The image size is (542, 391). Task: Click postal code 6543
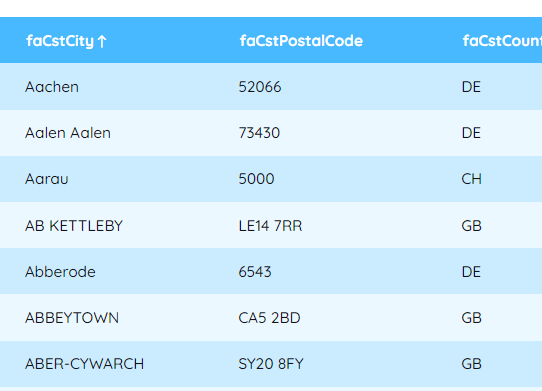[x=255, y=272]
